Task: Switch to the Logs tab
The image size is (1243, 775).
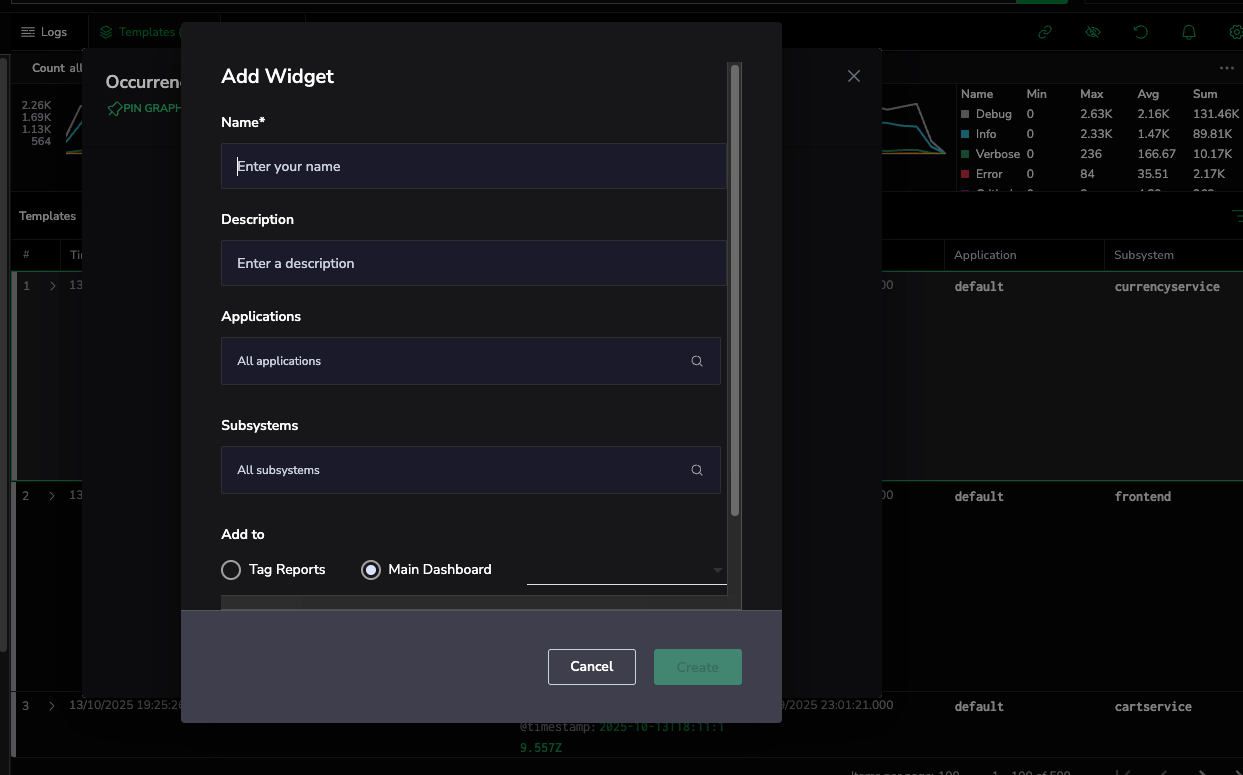Action: coord(44,32)
